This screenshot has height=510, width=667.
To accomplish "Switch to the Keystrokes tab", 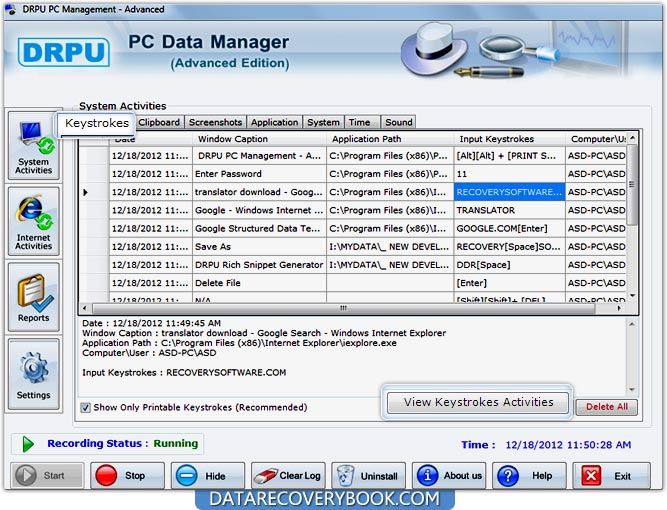I will tap(97, 124).
